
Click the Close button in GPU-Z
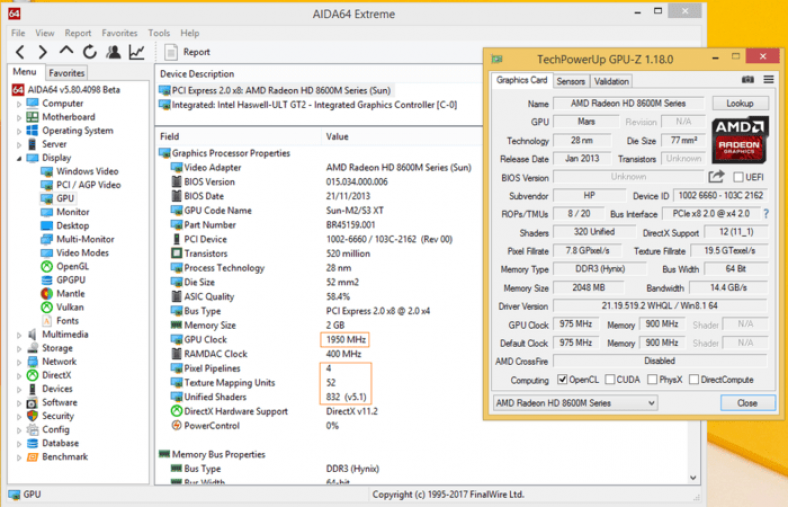tap(747, 403)
